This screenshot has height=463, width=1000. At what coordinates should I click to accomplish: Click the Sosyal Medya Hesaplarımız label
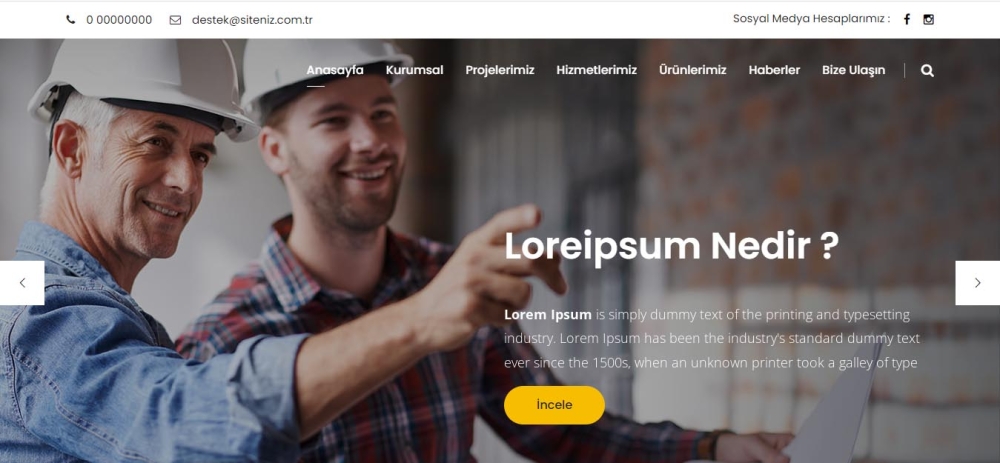[x=811, y=18]
